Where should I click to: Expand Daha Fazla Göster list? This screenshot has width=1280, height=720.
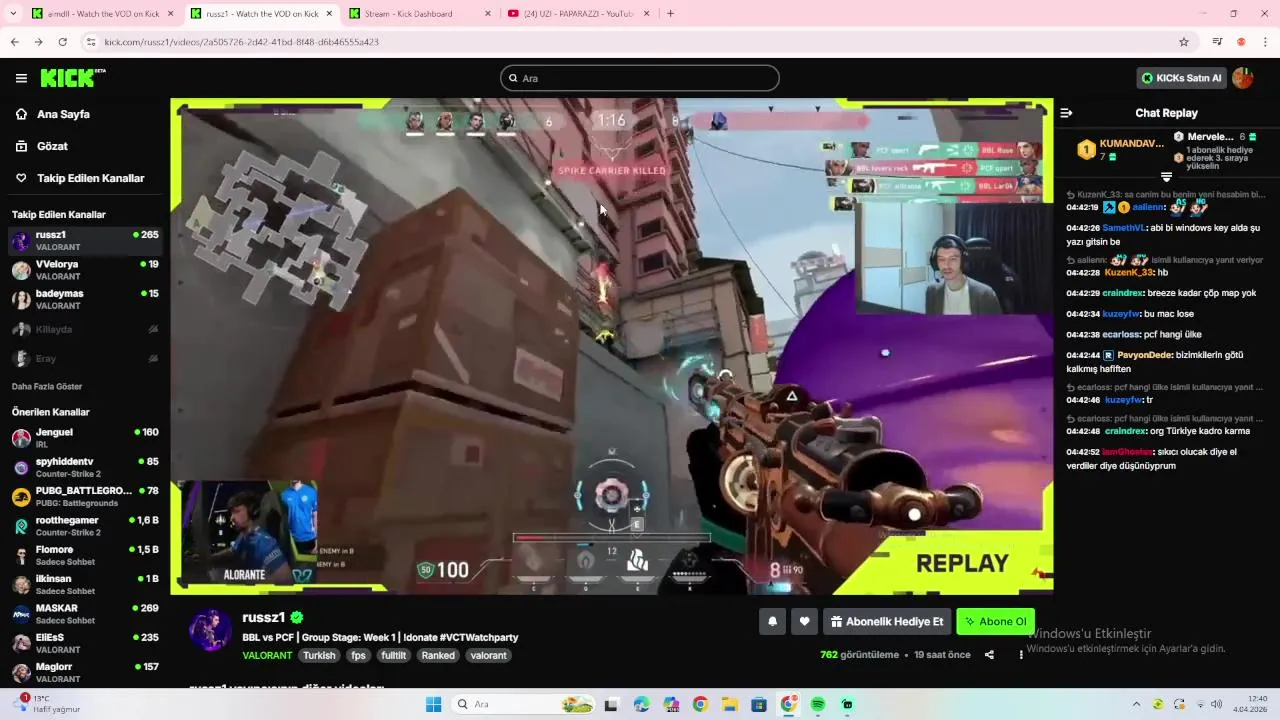(47, 386)
